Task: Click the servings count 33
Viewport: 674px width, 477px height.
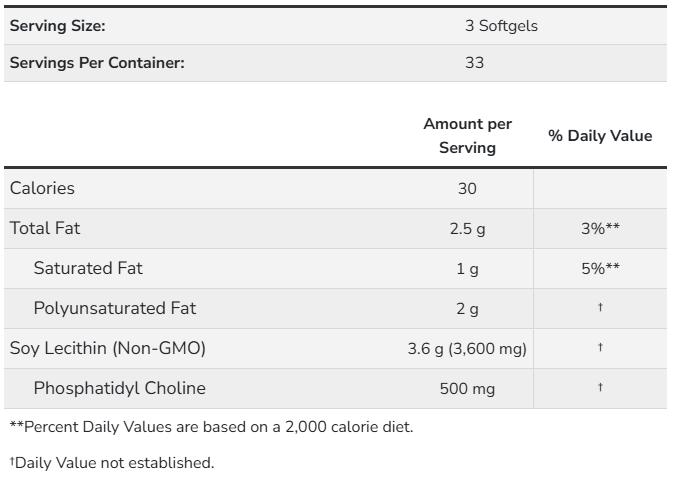Action: point(475,63)
